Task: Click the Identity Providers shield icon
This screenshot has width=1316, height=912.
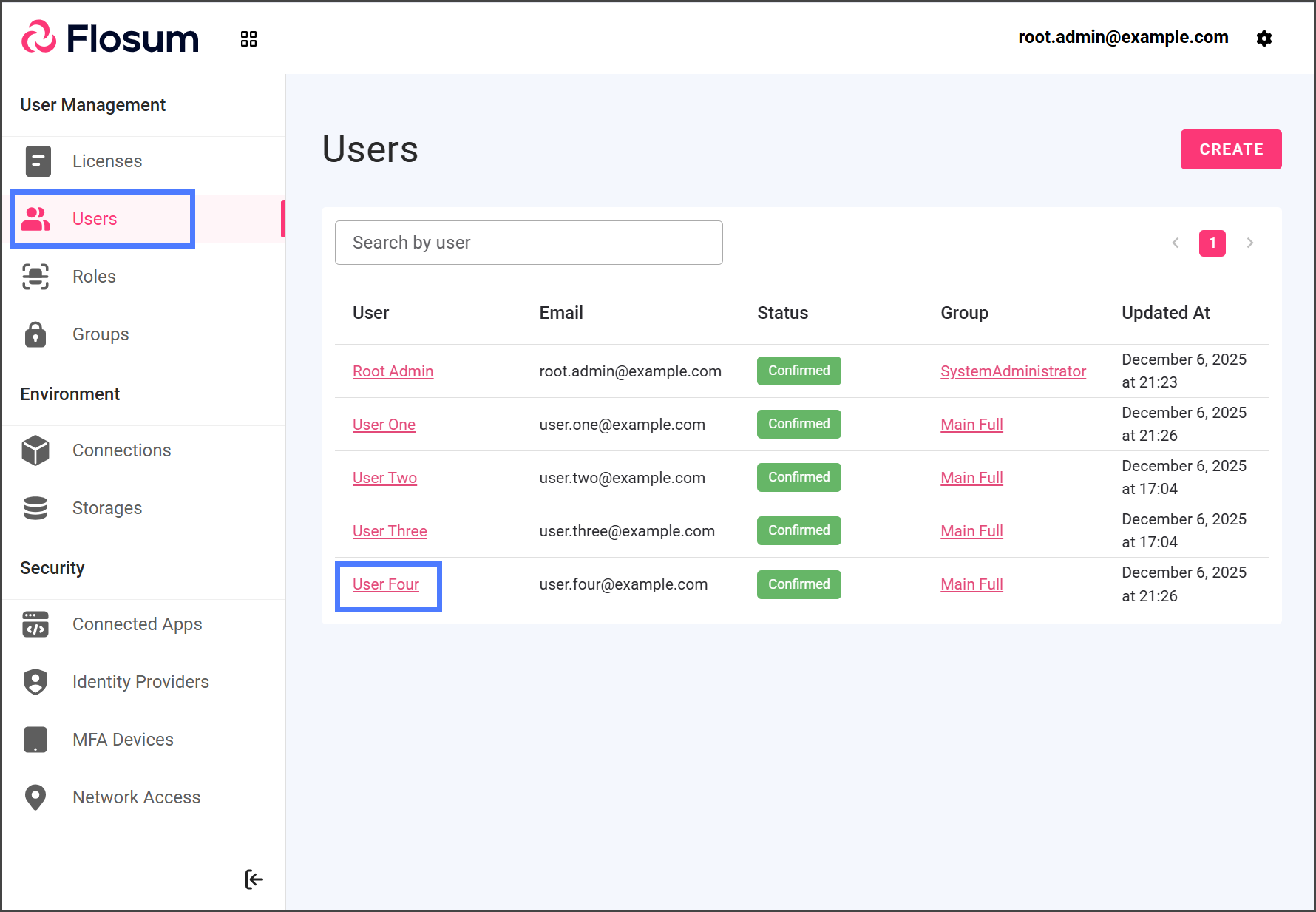Action: click(x=35, y=682)
